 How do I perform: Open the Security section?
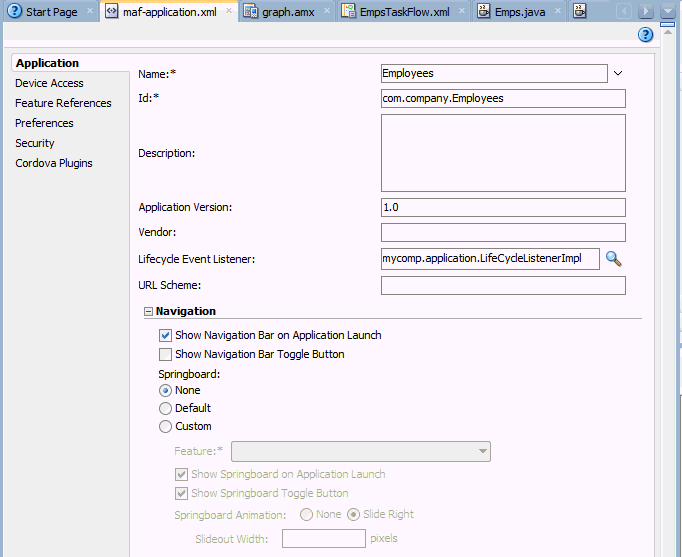point(35,143)
